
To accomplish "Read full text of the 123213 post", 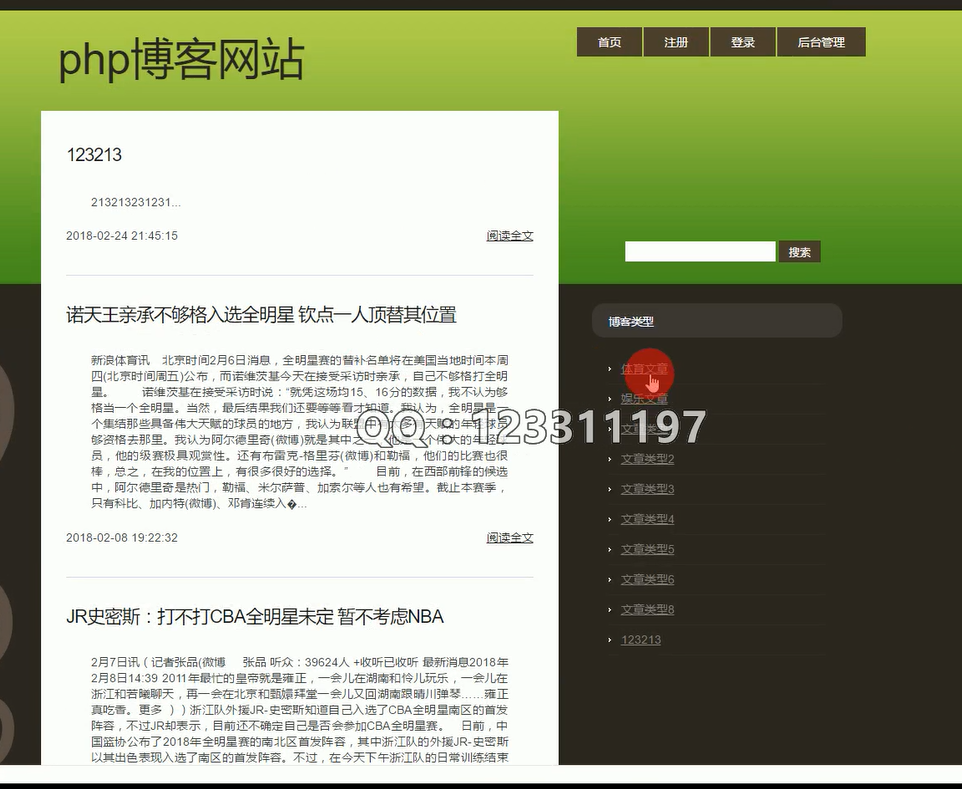I will pyautogui.click(x=510, y=236).
